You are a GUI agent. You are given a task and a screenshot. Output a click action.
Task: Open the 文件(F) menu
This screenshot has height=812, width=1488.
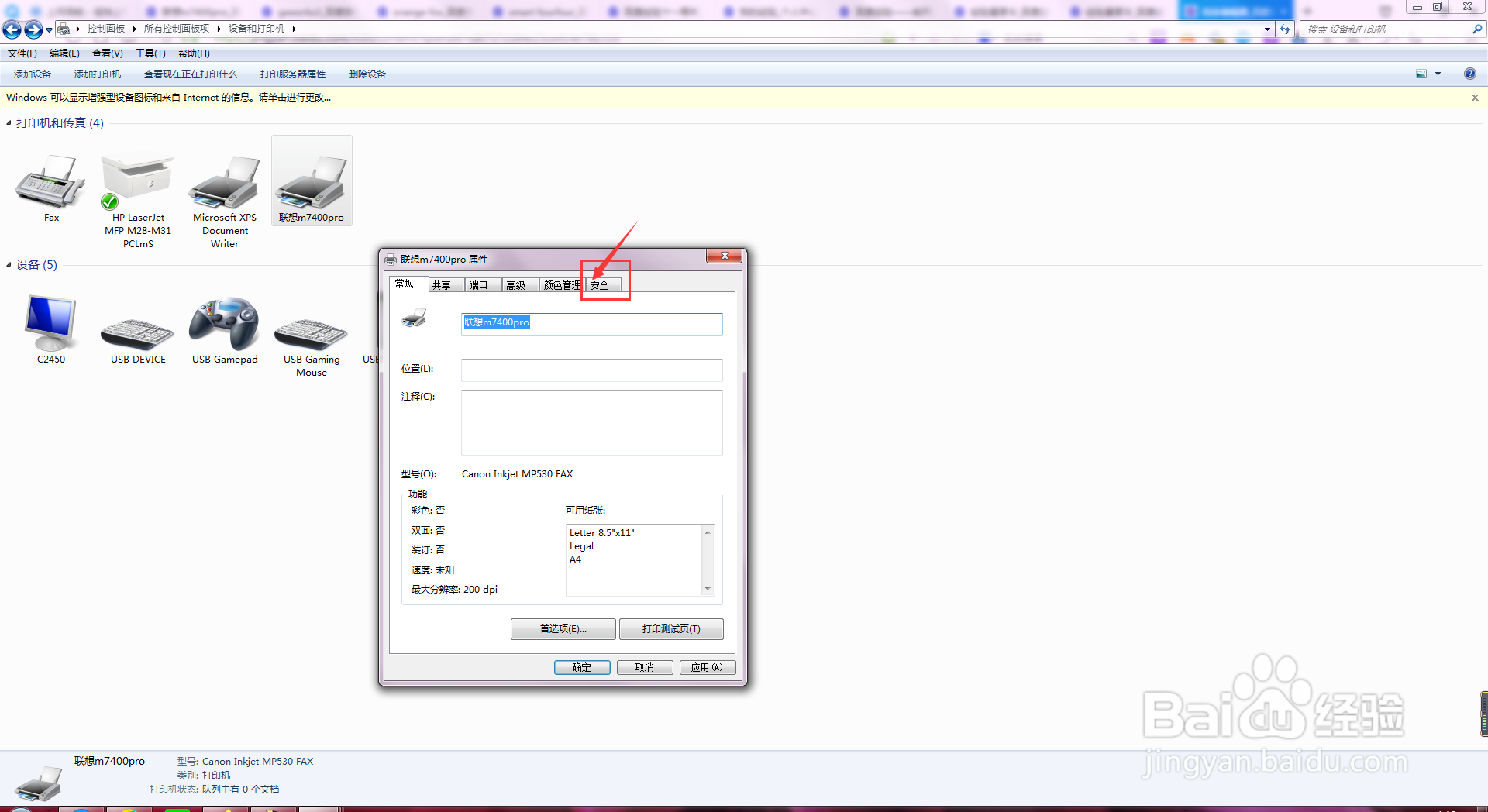click(x=22, y=53)
